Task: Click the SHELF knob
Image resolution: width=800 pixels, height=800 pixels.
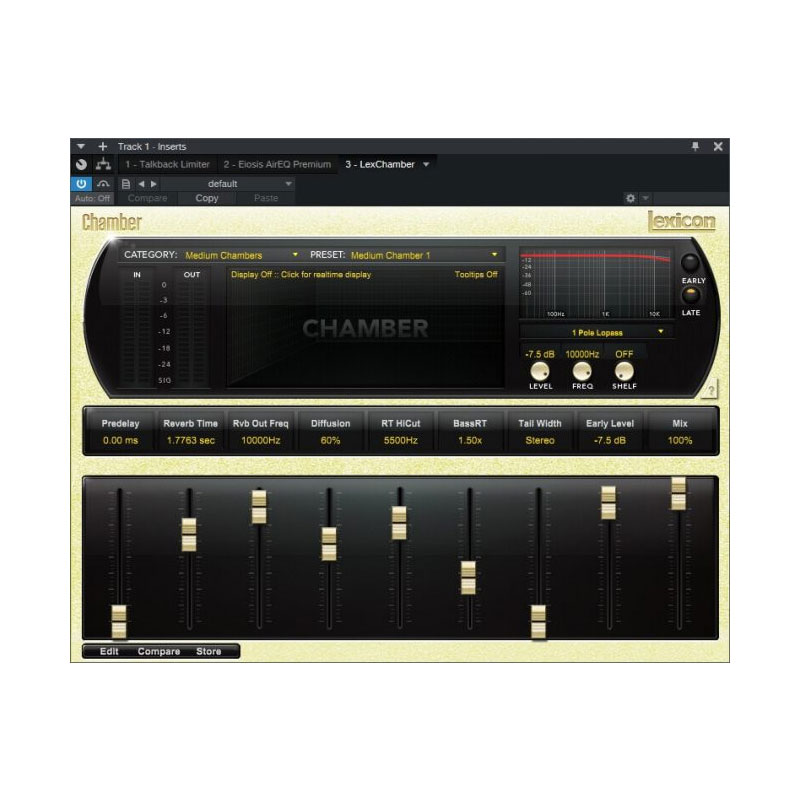Action: pos(624,371)
